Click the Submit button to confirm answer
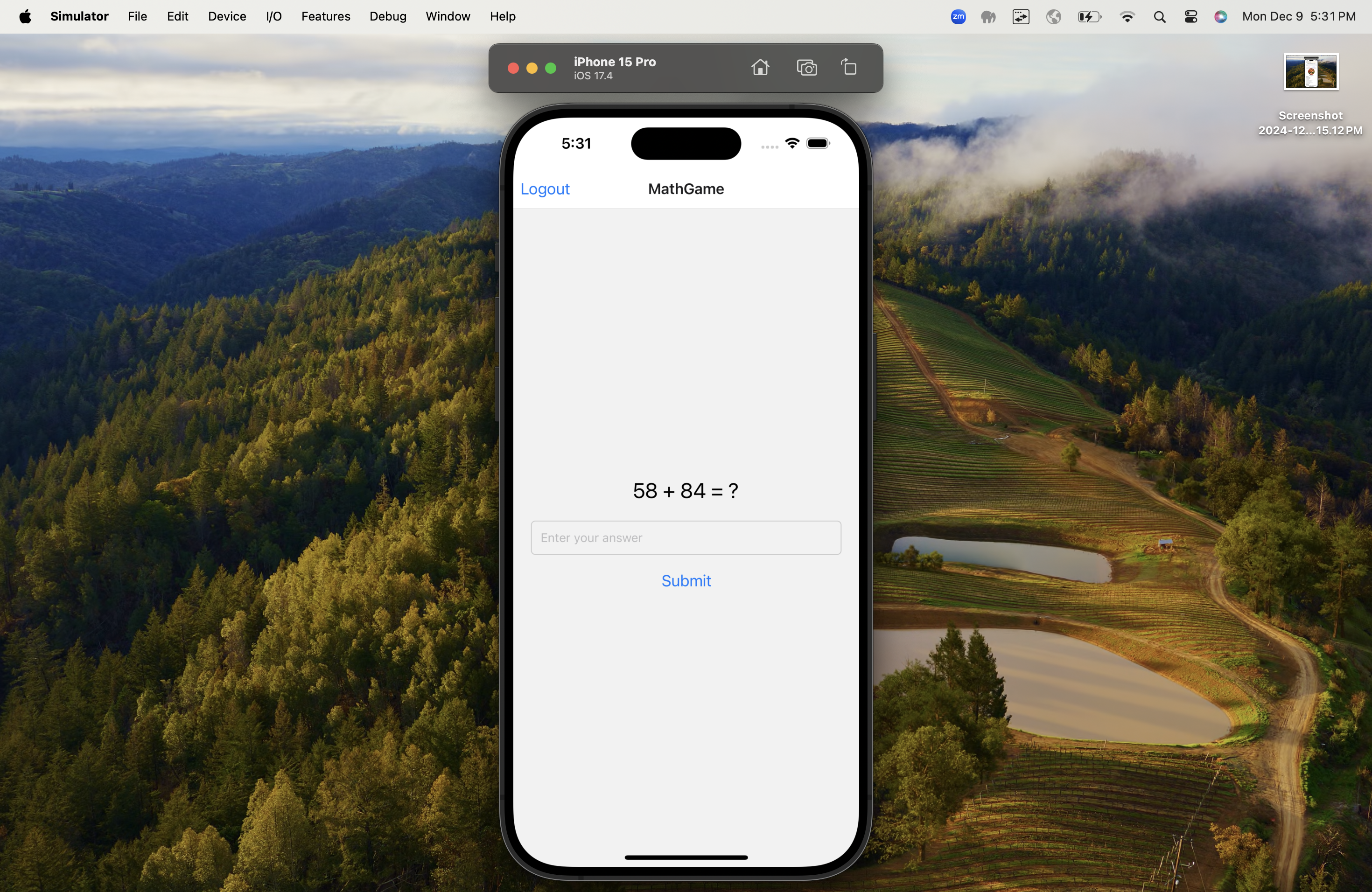The width and height of the screenshot is (1372, 892). tap(685, 580)
